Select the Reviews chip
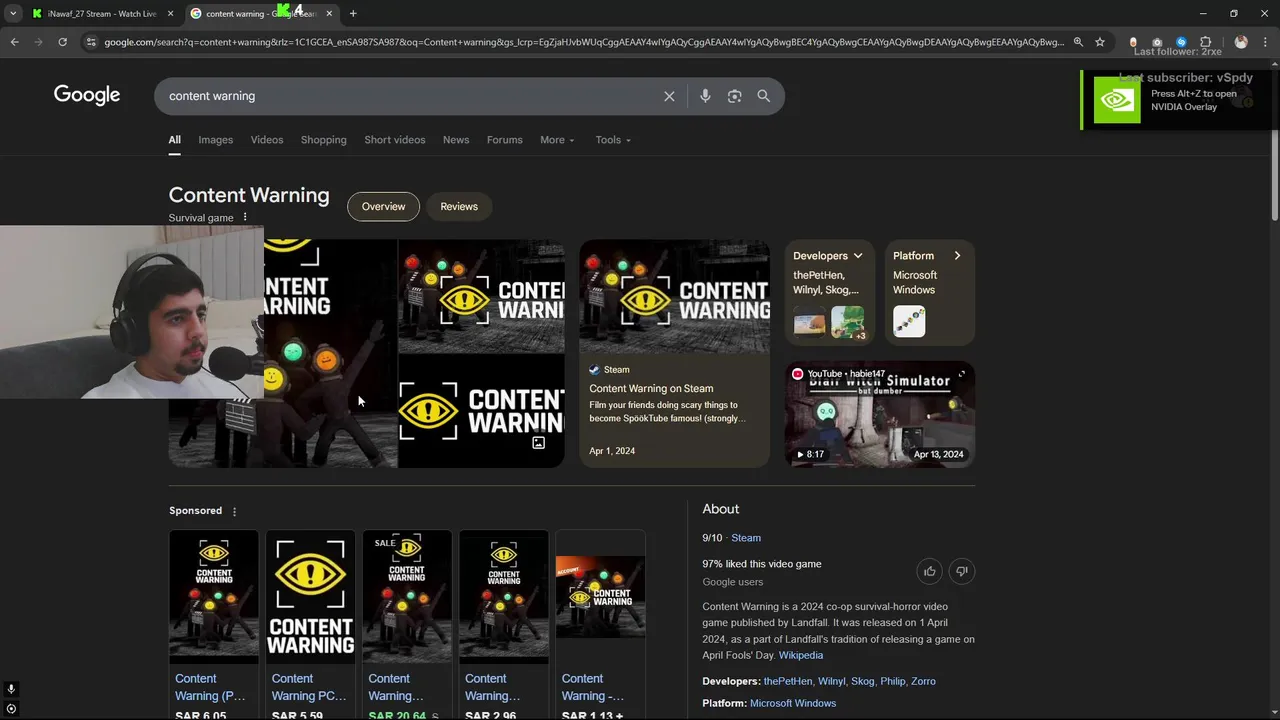The height and width of the screenshot is (720, 1280). pos(459,206)
